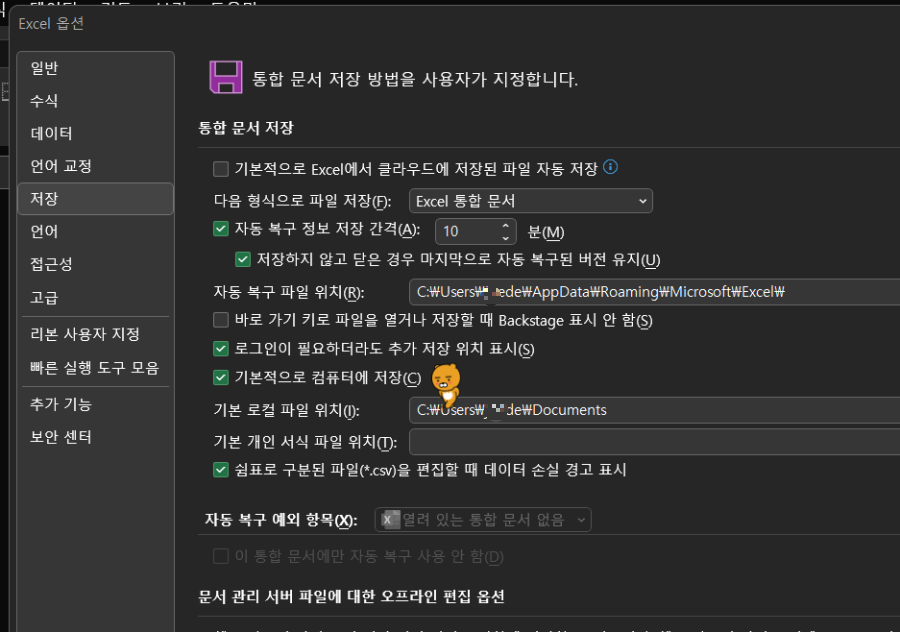900x632 pixels.
Task: Click 자동 복구 파일 위치 path field
Action: pos(654,292)
